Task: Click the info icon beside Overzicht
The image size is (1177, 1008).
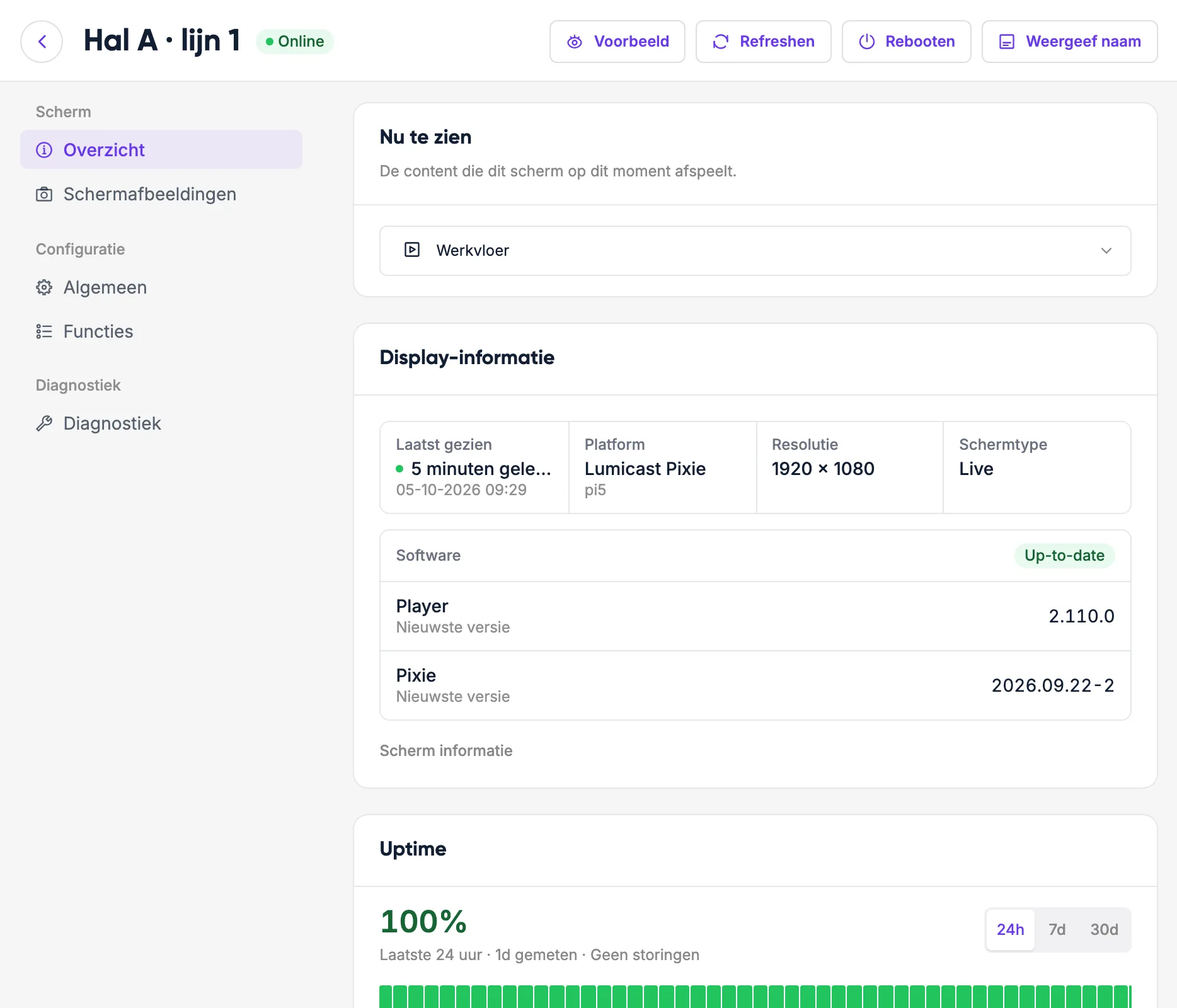Action: 44,150
